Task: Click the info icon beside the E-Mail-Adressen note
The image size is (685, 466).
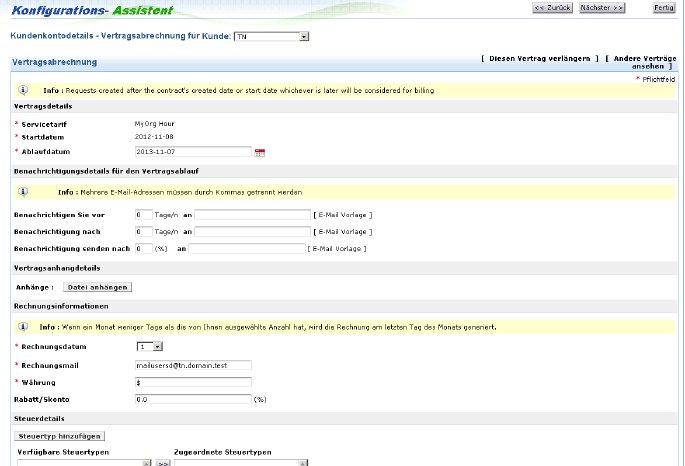Action: pos(23,192)
